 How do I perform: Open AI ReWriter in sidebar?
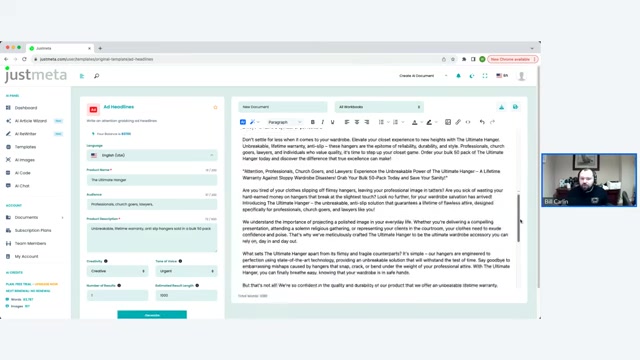[x=25, y=134]
